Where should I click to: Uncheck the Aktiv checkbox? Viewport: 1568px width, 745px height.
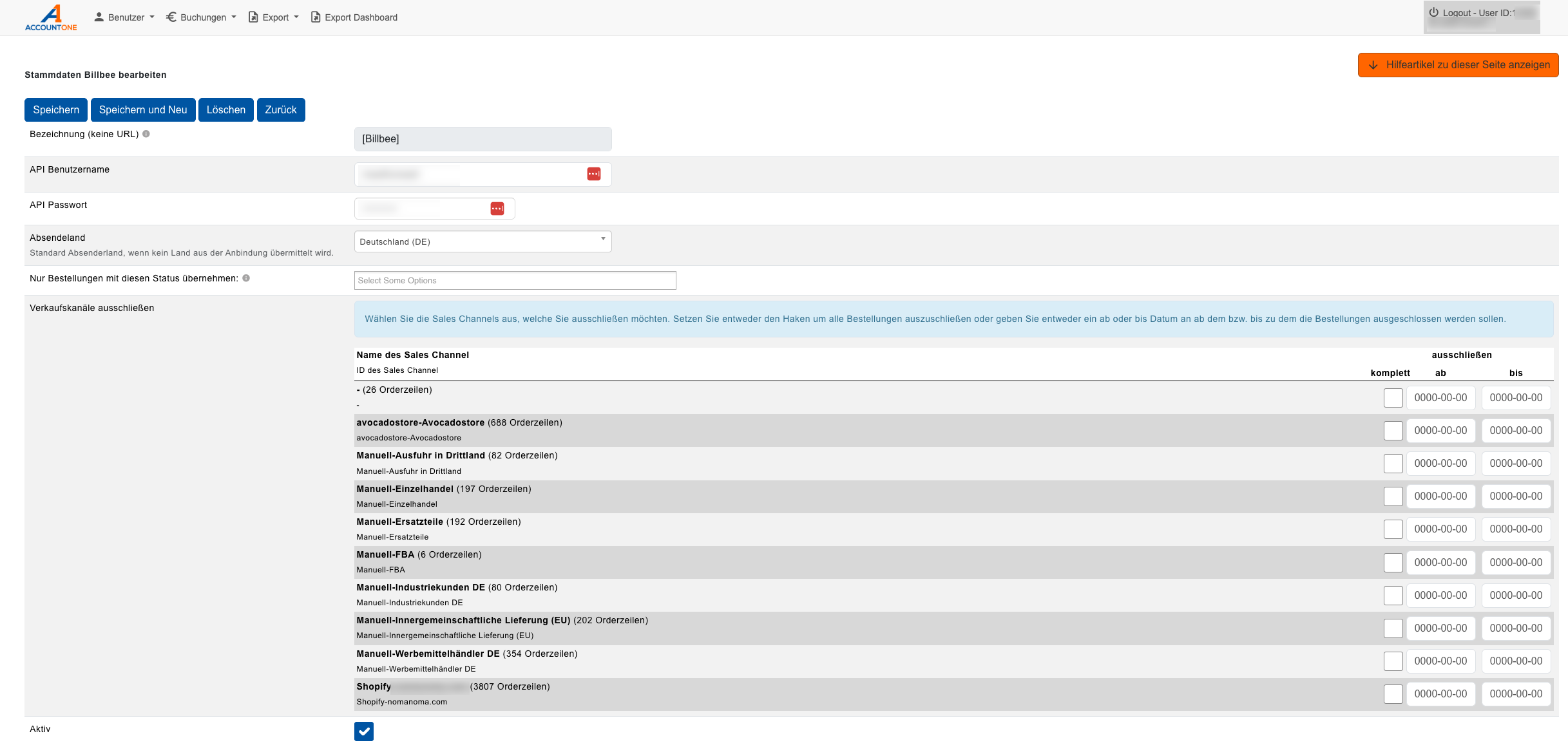tap(364, 731)
